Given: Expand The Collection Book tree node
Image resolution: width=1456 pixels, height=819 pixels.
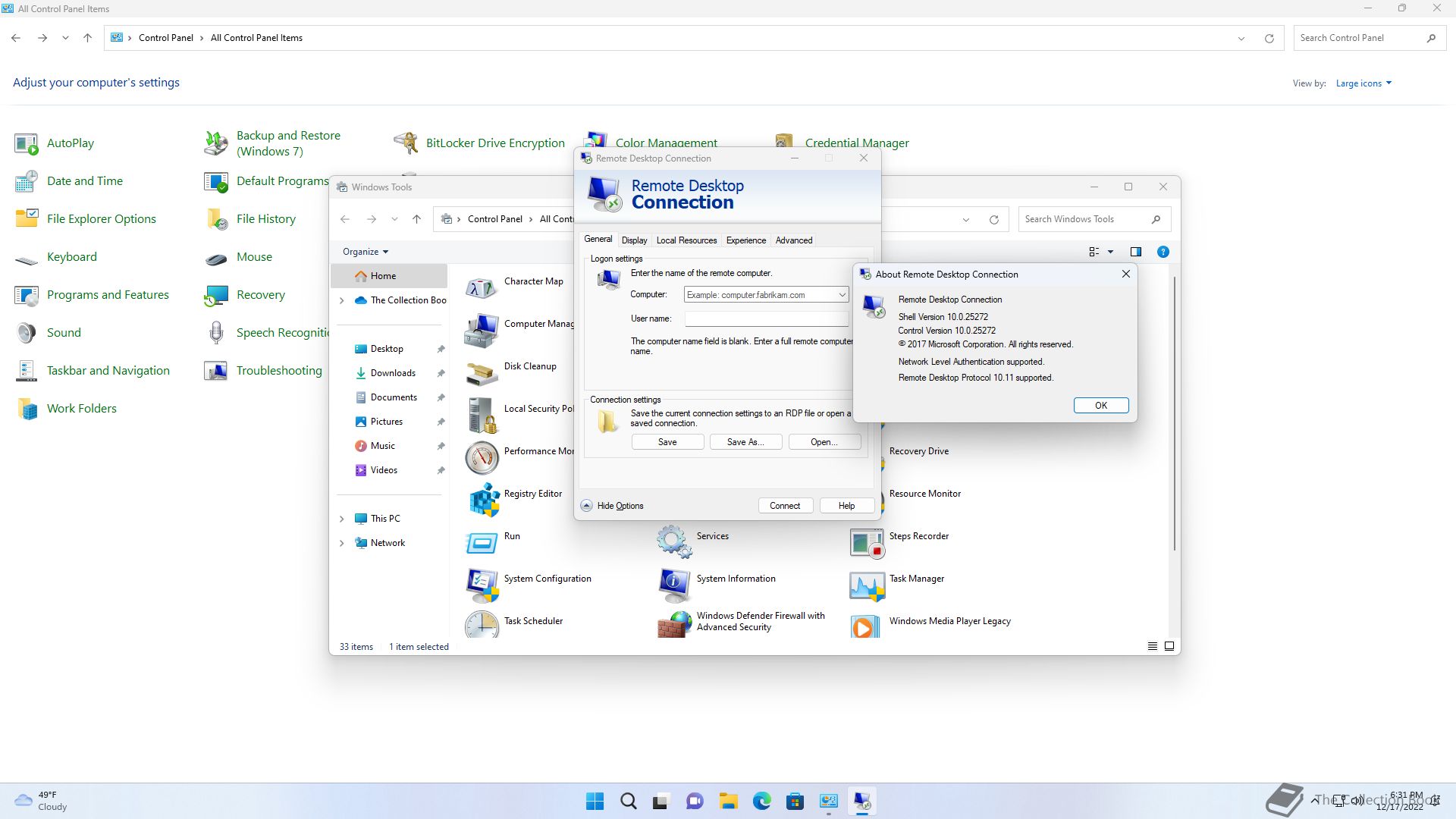Looking at the screenshot, I should (341, 300).
